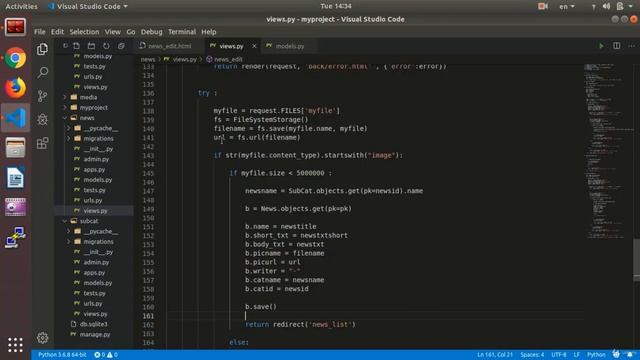The image size is (640, 360).
Task: Click the feedback smiley in status bar
Action: pos(616,354)
